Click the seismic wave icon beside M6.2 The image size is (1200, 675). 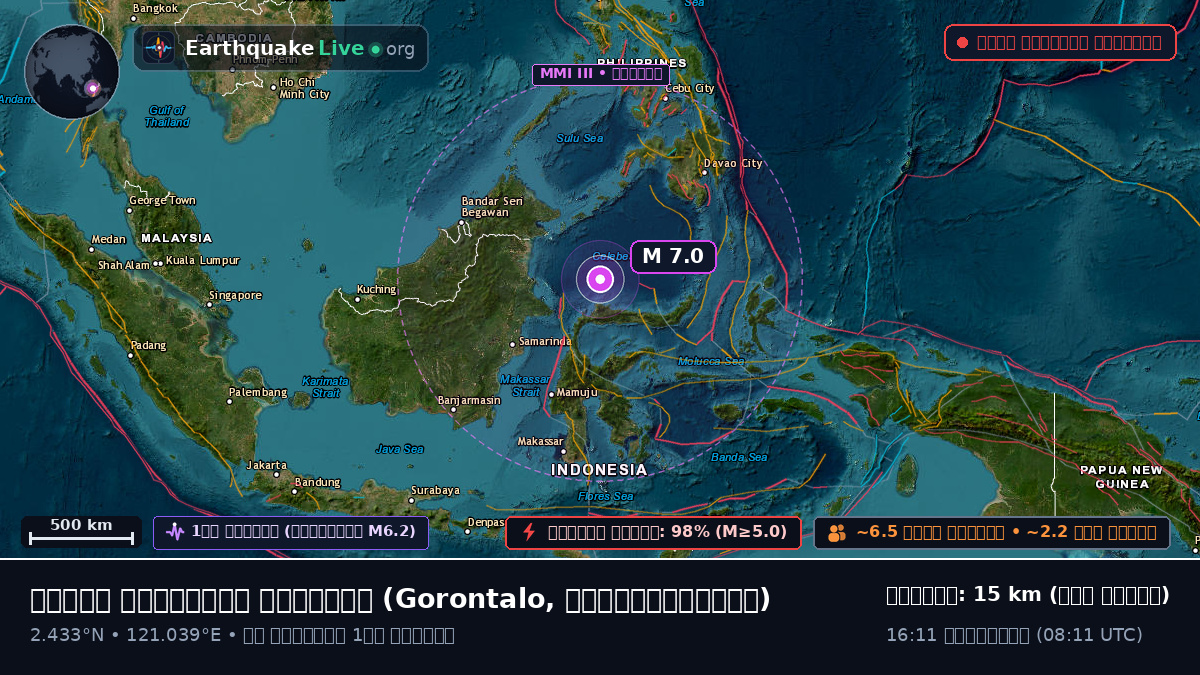click(x=175, y=532)
